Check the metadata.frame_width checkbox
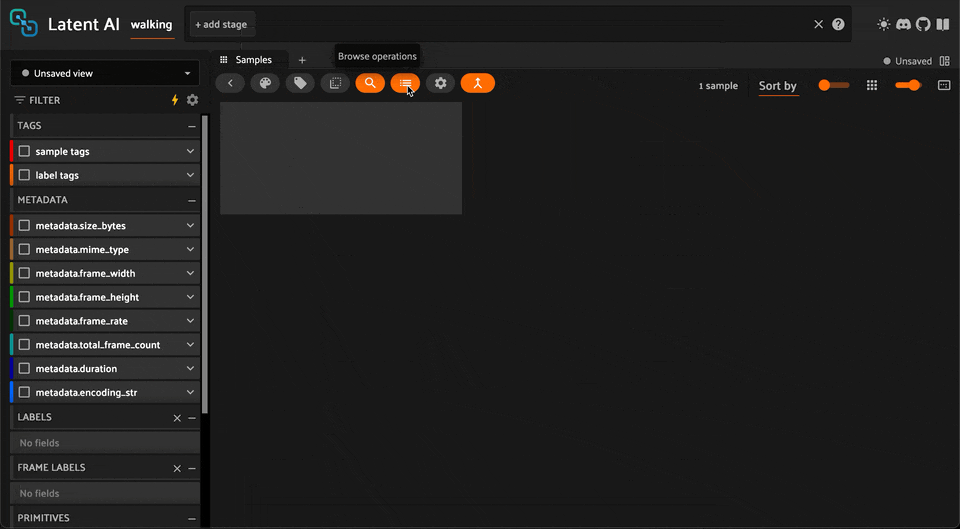The image size is (960, 529). tap(24, 273)
